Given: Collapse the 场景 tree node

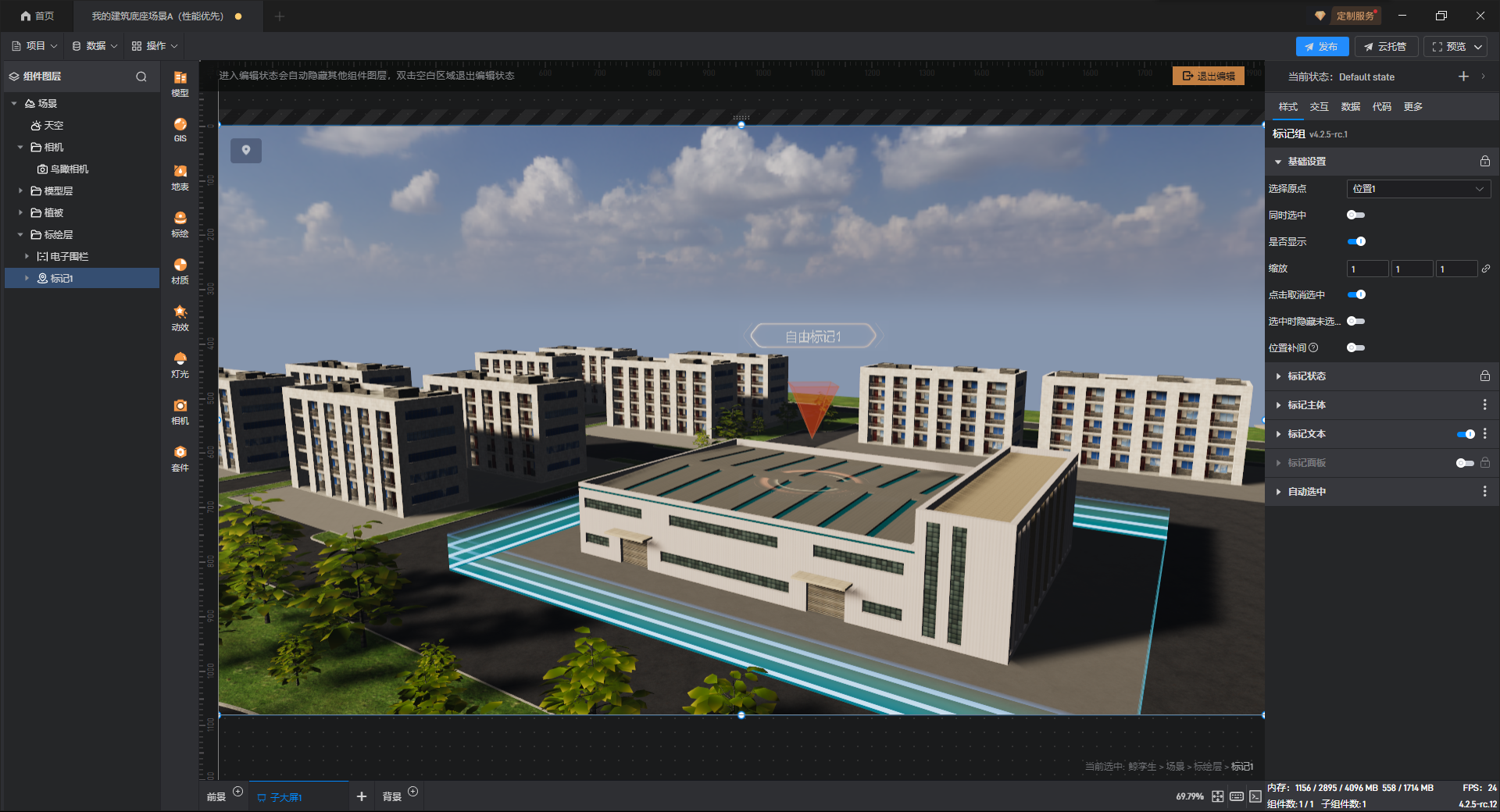Looking at the screenshot, I should [14, 103].
